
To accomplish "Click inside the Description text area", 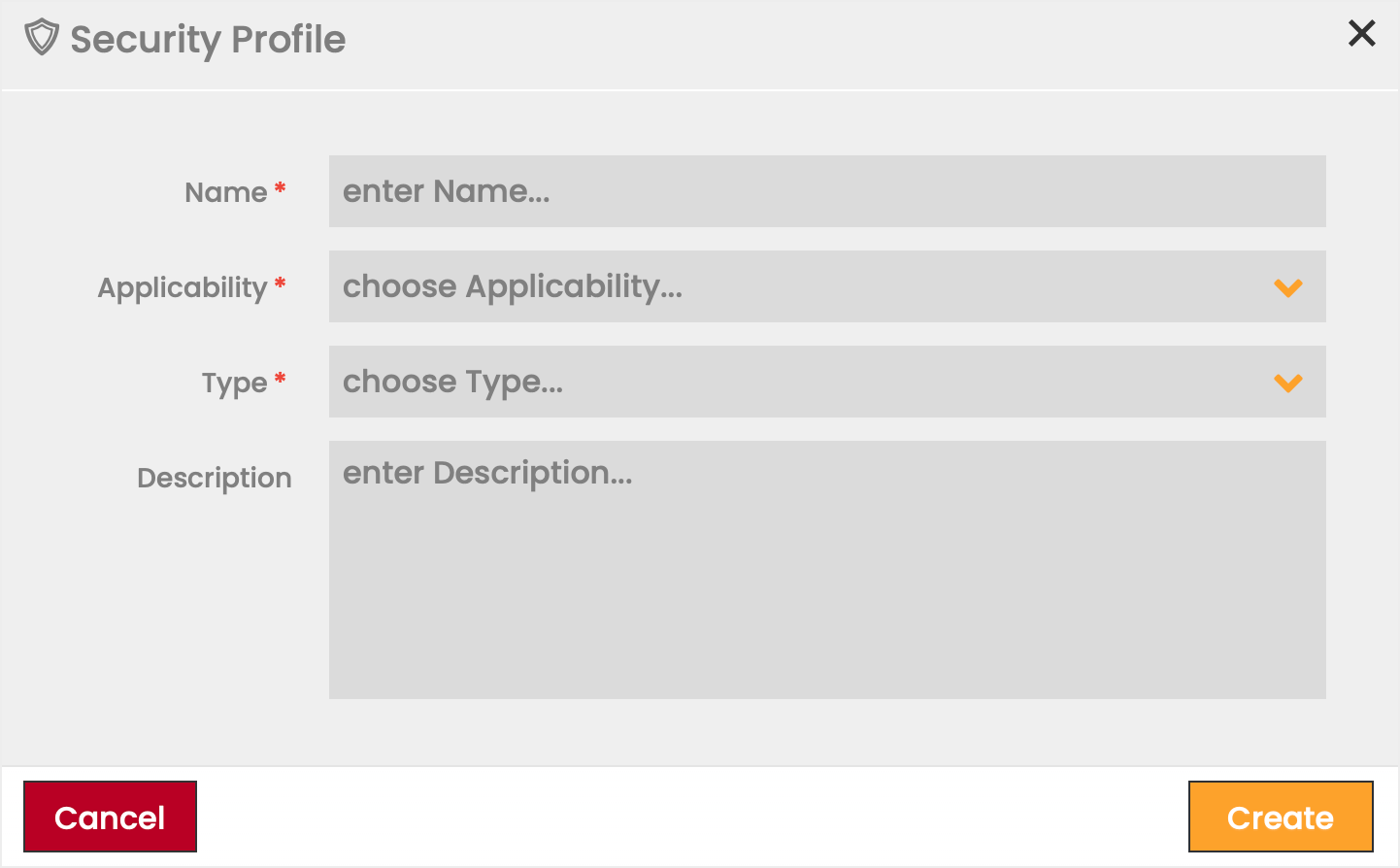I will click(827, 583).
